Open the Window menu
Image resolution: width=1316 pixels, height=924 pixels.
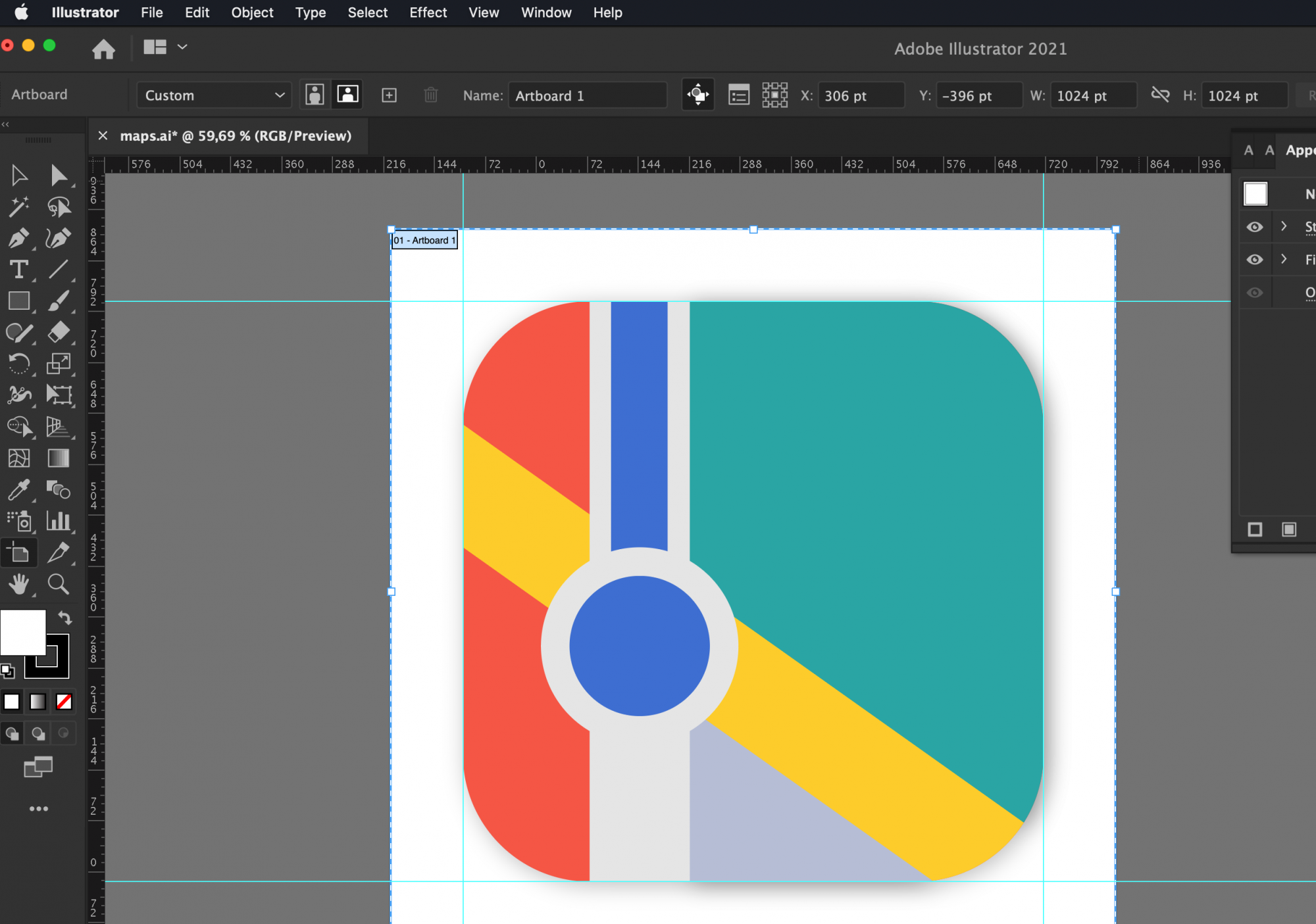[546, 12]
